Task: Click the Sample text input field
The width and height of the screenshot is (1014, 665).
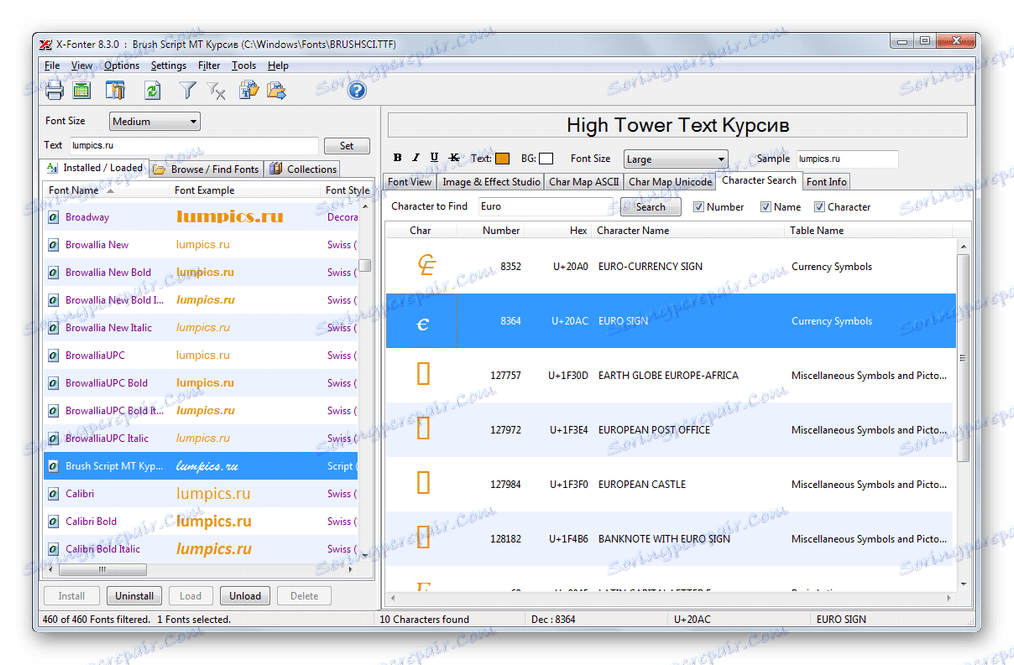Action: (x=847, y=158)
